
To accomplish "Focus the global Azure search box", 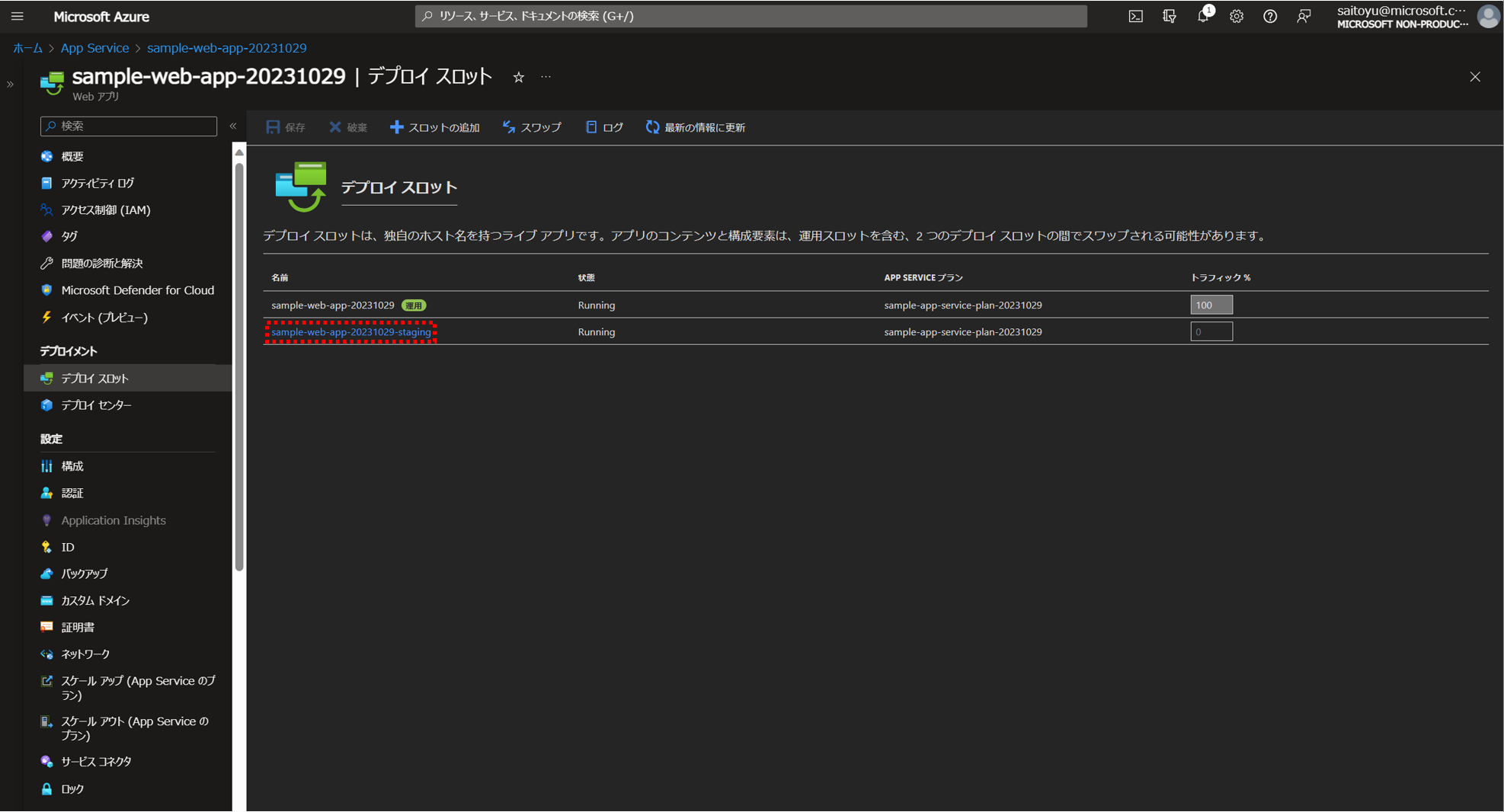I will 750,16.
